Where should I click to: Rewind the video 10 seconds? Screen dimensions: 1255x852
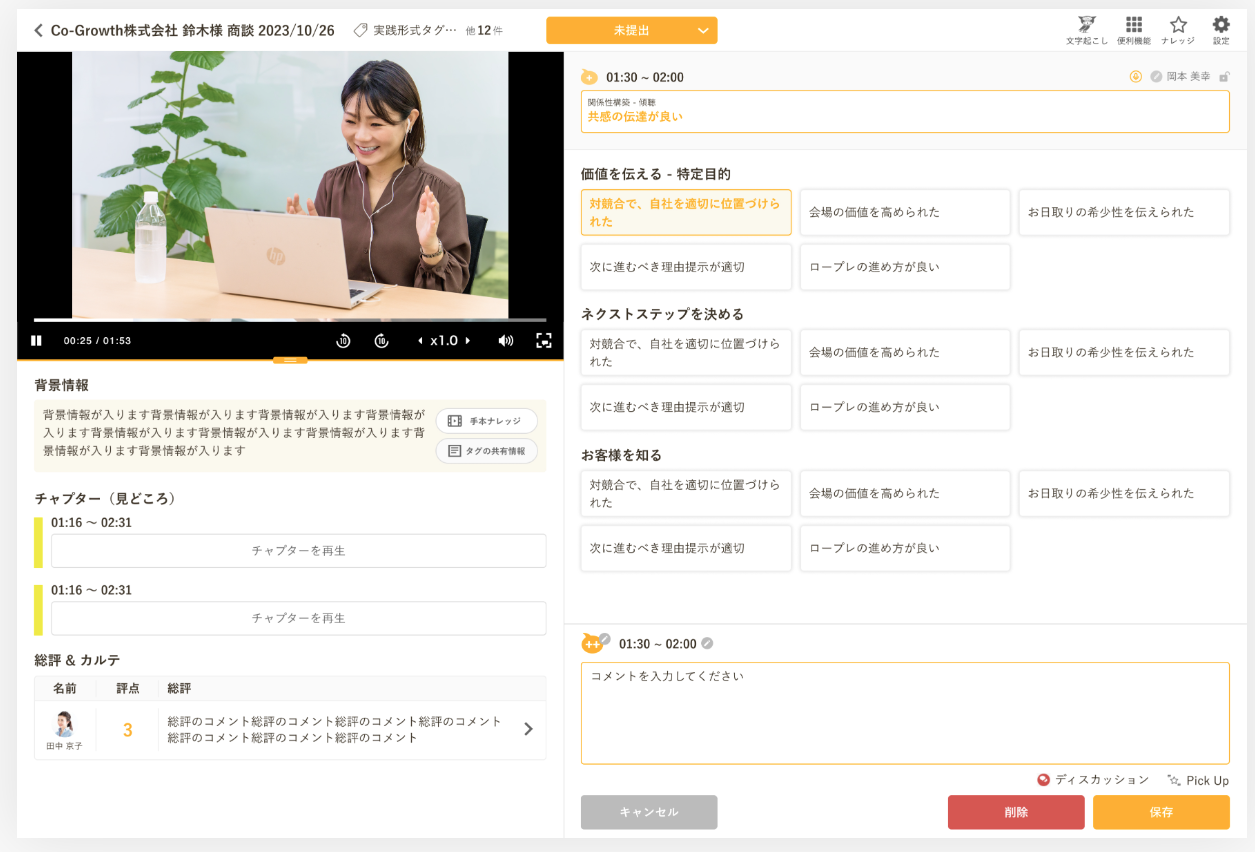pos(343,341)
